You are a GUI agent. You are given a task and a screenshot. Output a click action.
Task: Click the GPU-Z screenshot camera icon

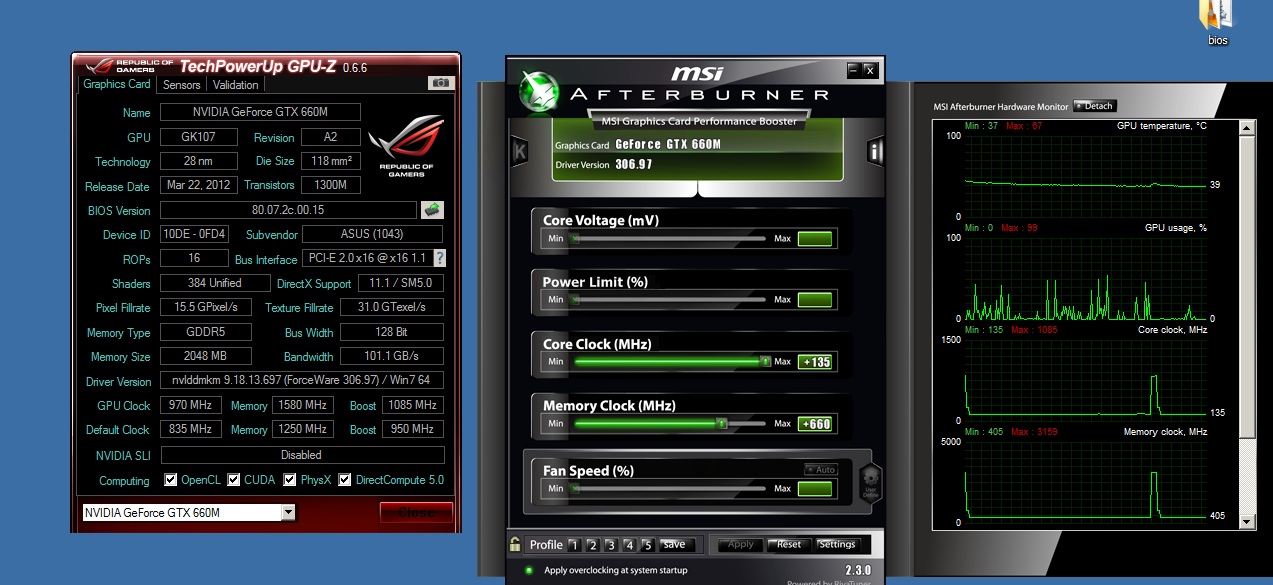pyautogui.click(x=440, y=83)
